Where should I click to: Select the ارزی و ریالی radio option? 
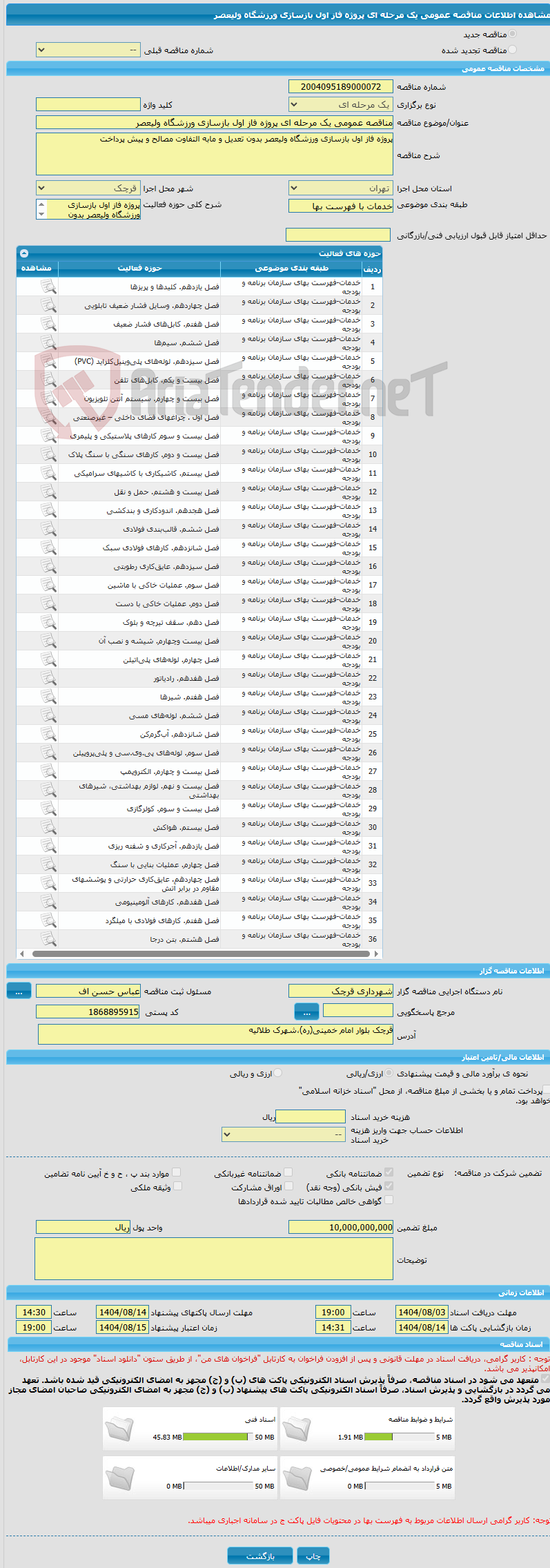[x=277, y=1073]
